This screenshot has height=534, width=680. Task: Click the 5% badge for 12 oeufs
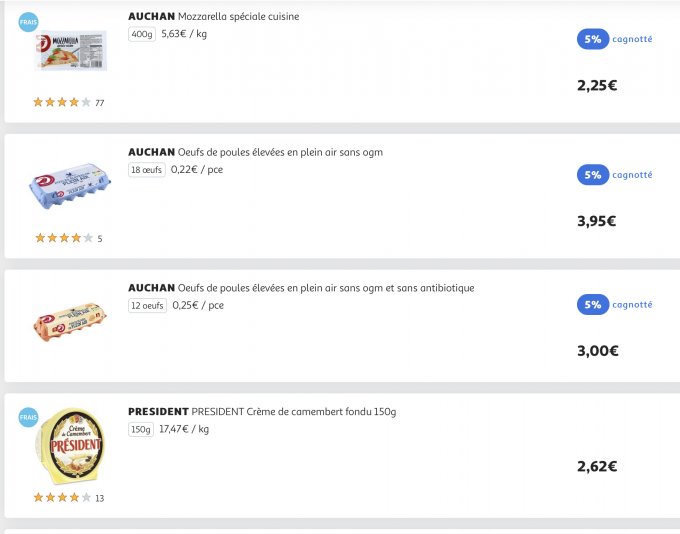(593, 305)
